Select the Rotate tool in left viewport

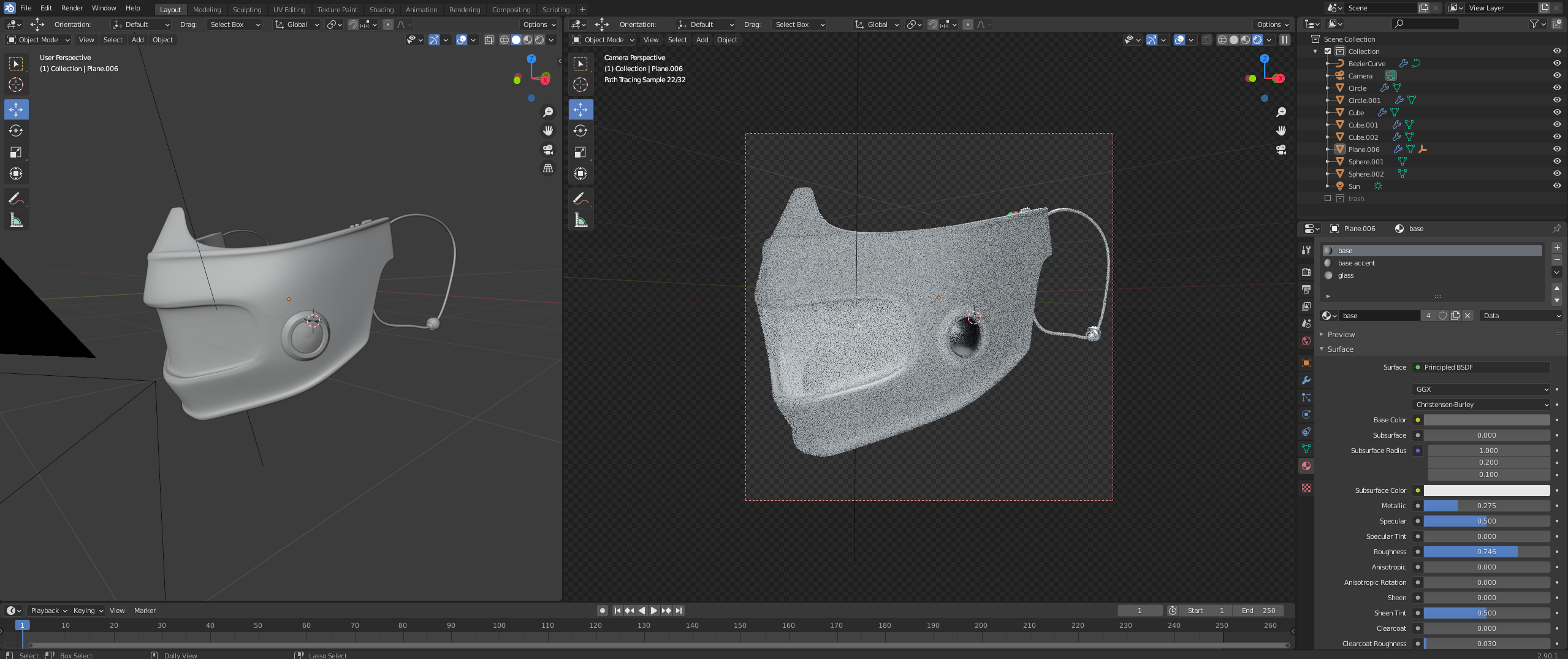tap(16, 131)
